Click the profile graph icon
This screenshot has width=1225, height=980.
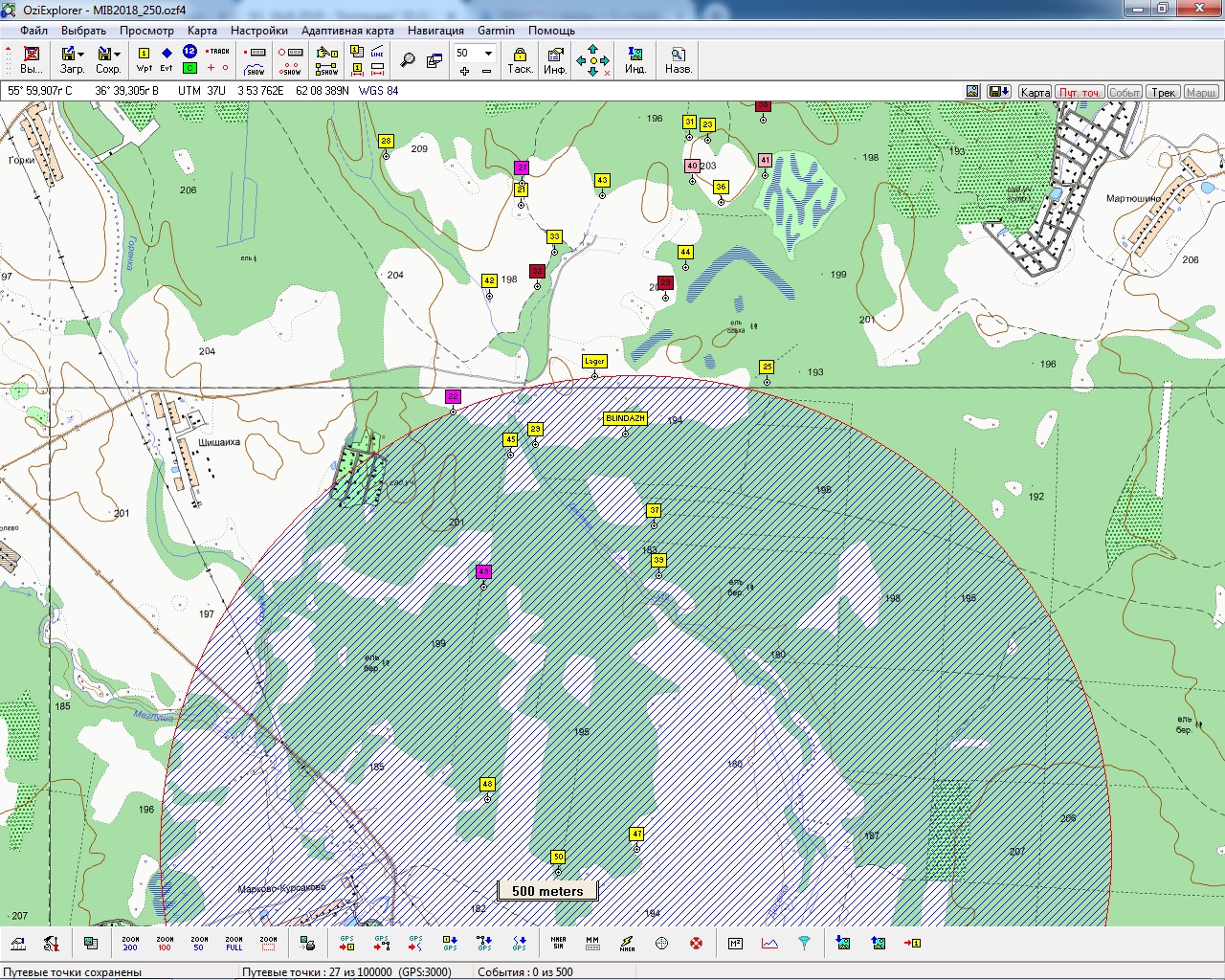769,944
